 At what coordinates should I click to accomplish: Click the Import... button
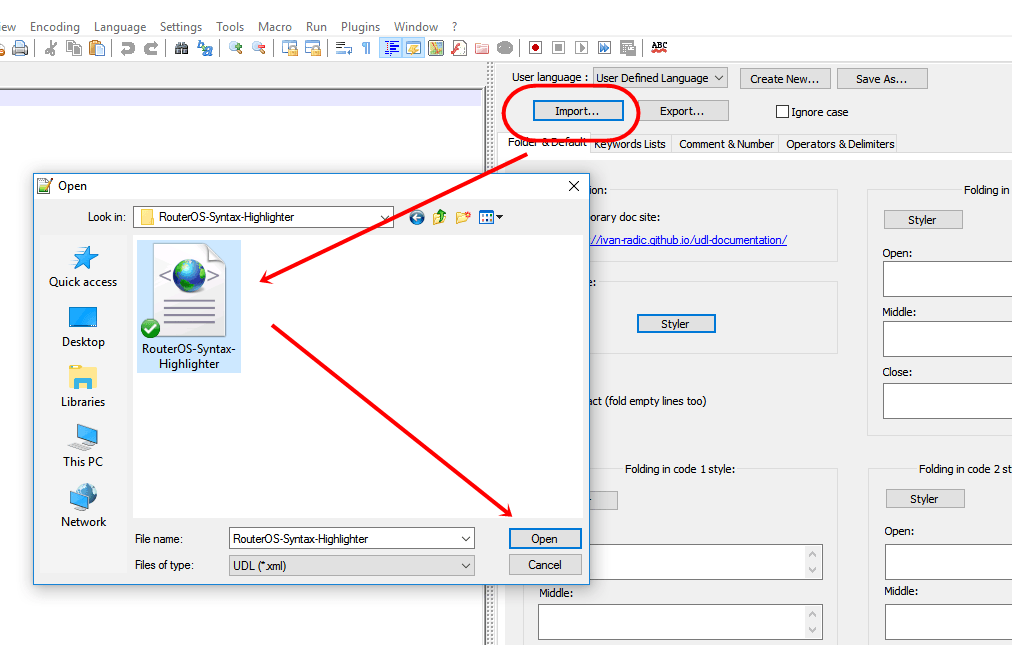point(578,111)
